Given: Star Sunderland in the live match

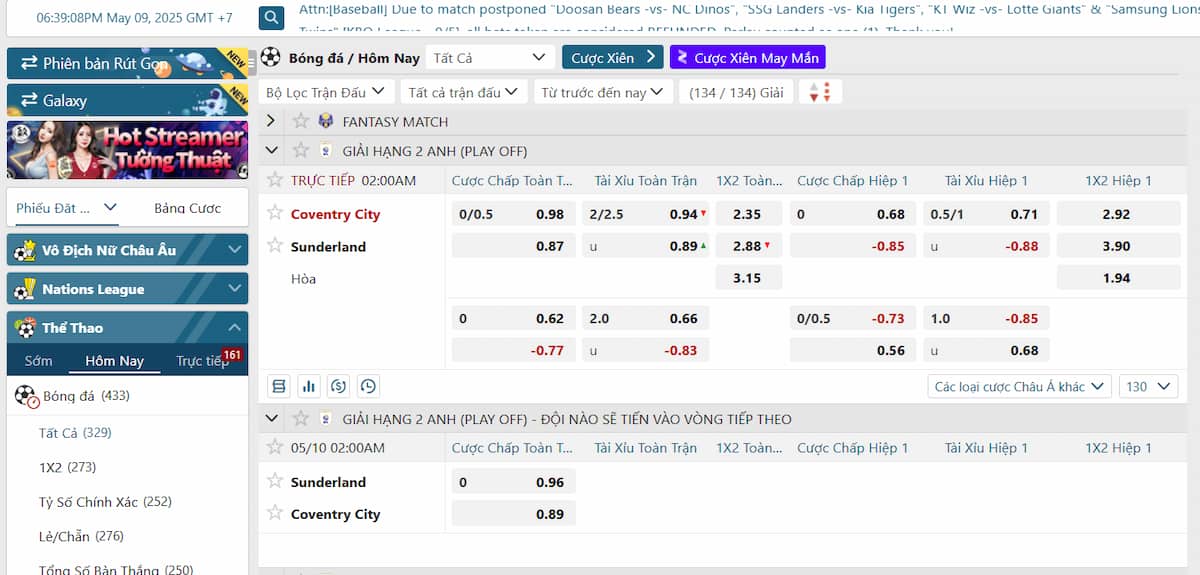Looking at the screenshot, I should tap(275, 244).
